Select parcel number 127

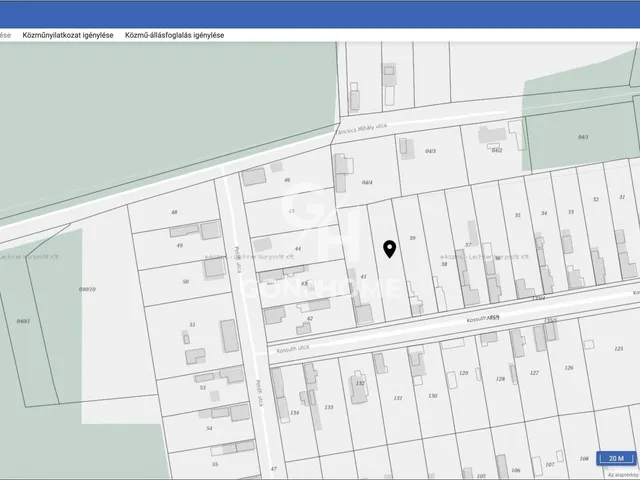click(x=534, y=372)
